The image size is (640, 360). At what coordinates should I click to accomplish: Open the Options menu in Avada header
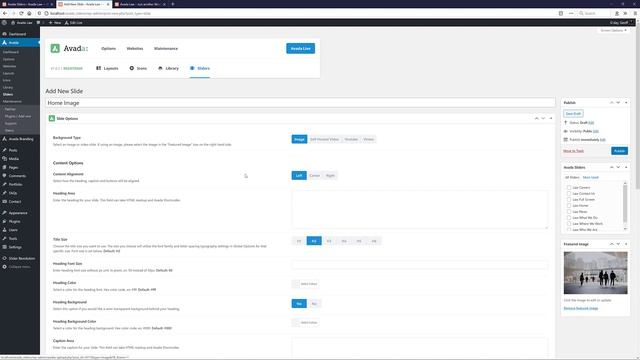coord(109,49)
